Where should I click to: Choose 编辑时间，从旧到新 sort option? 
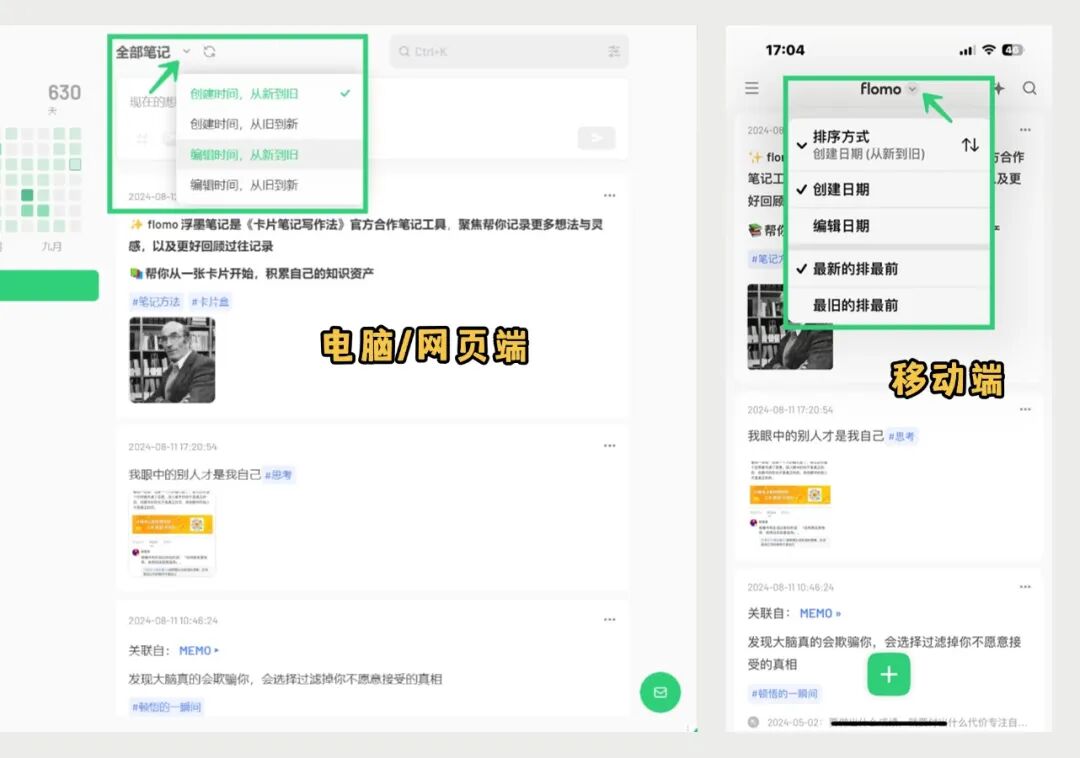[x=270, y=185]
